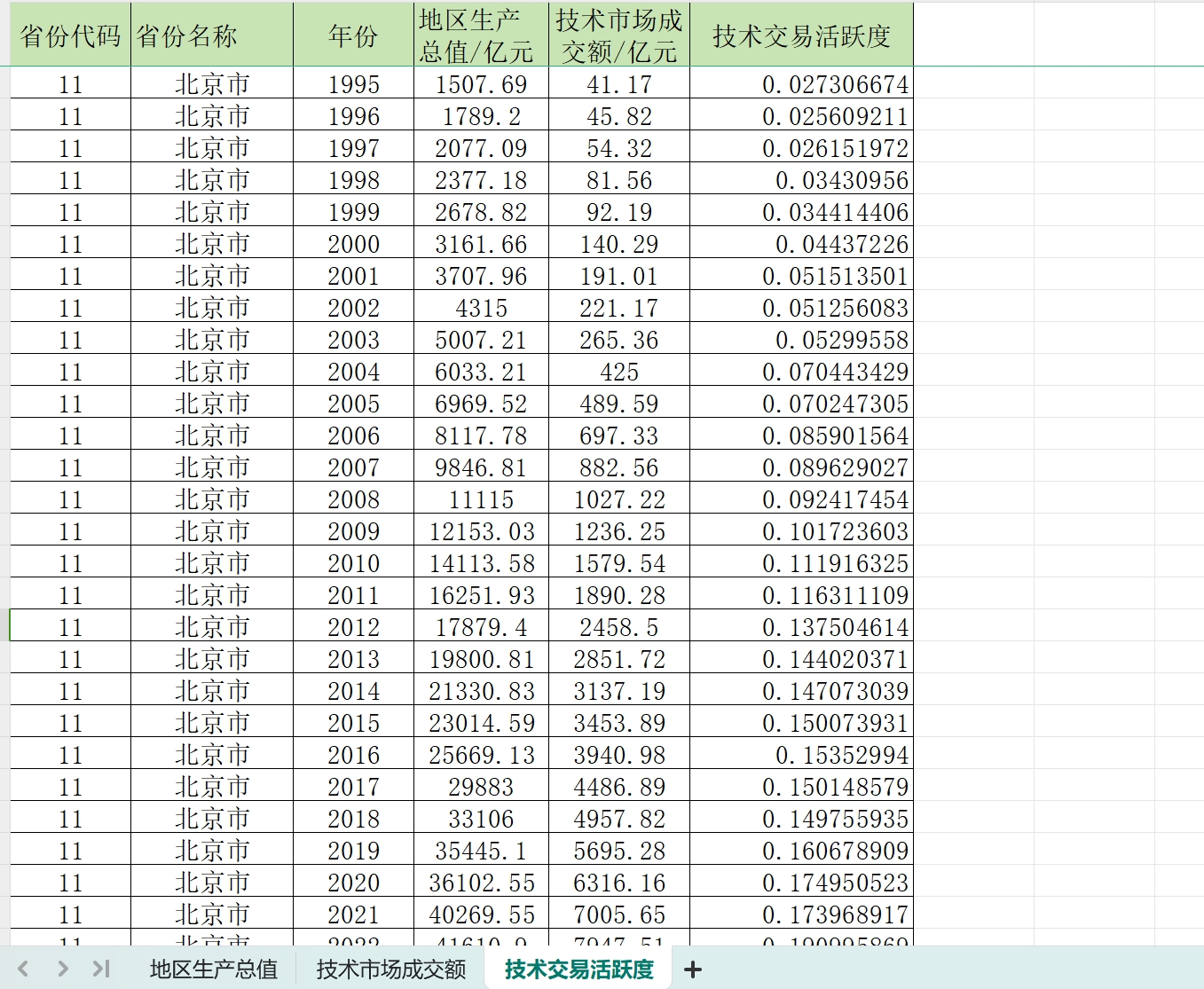Switch to 技术市场成交额 sheet tab
Screen dimensions: 1204x989
(x=391, y=969)
